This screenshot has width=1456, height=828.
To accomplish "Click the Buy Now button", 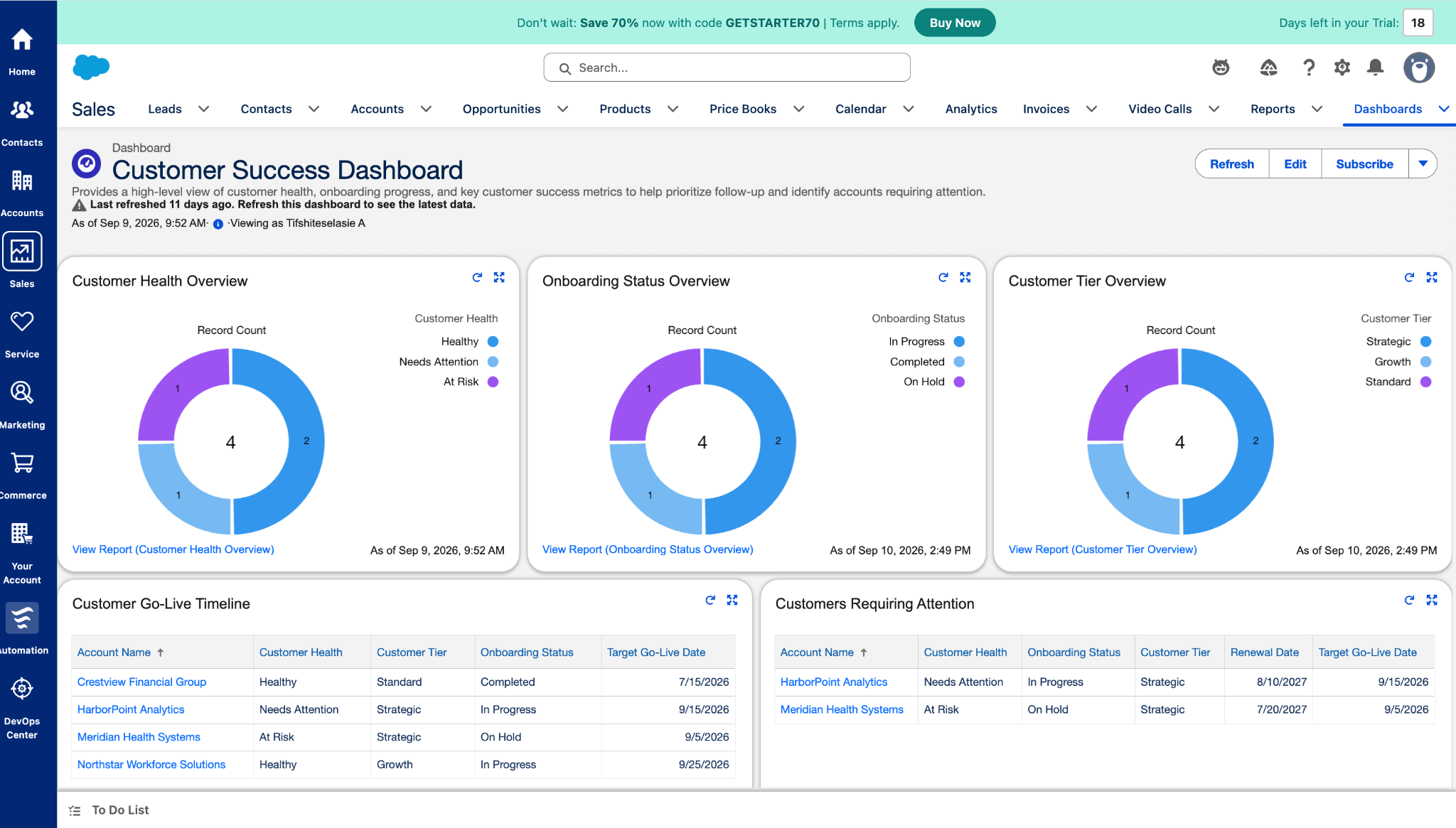I will click(x=954, y=23).
